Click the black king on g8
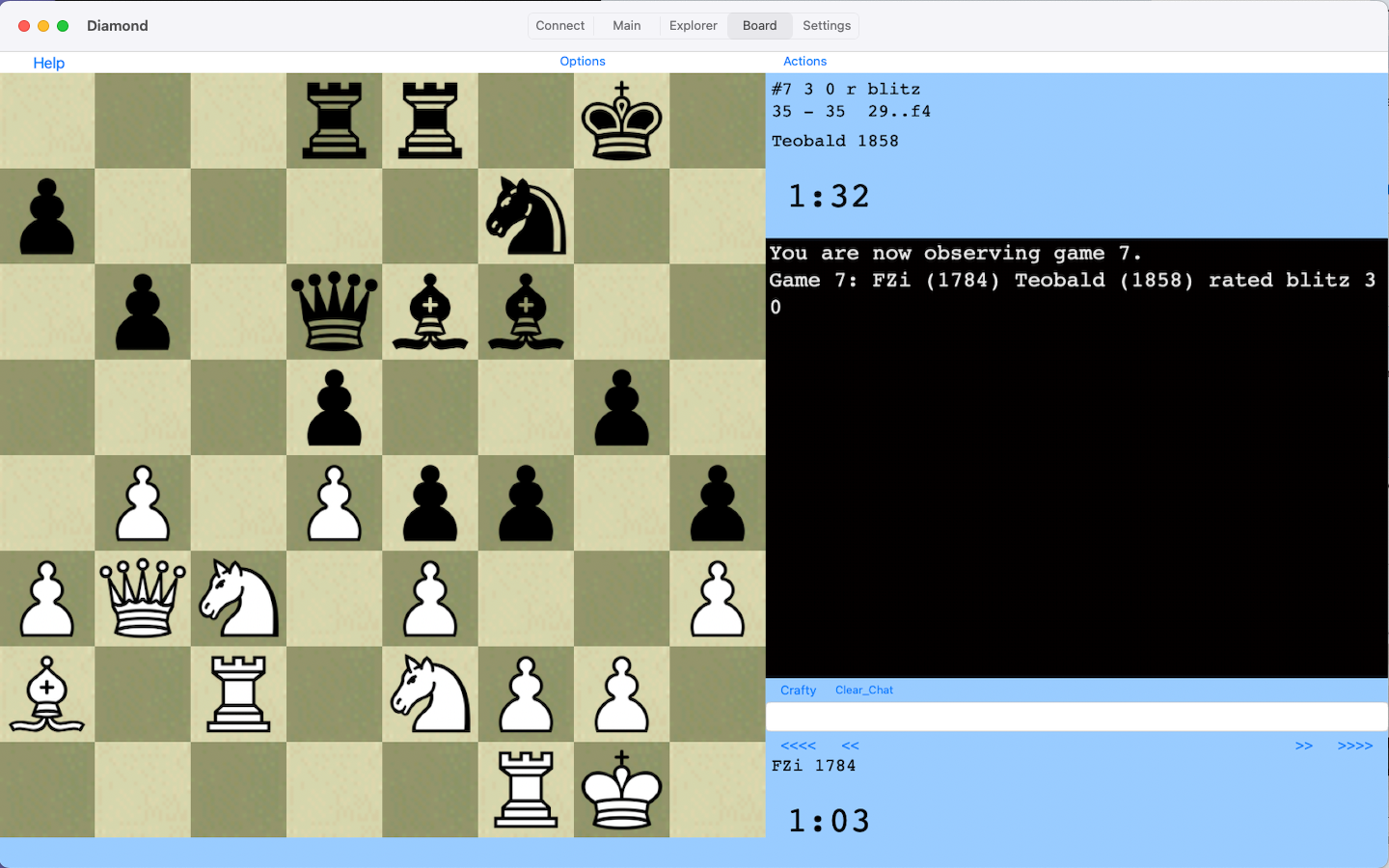 pyautogui.click(x=622, y=121)
